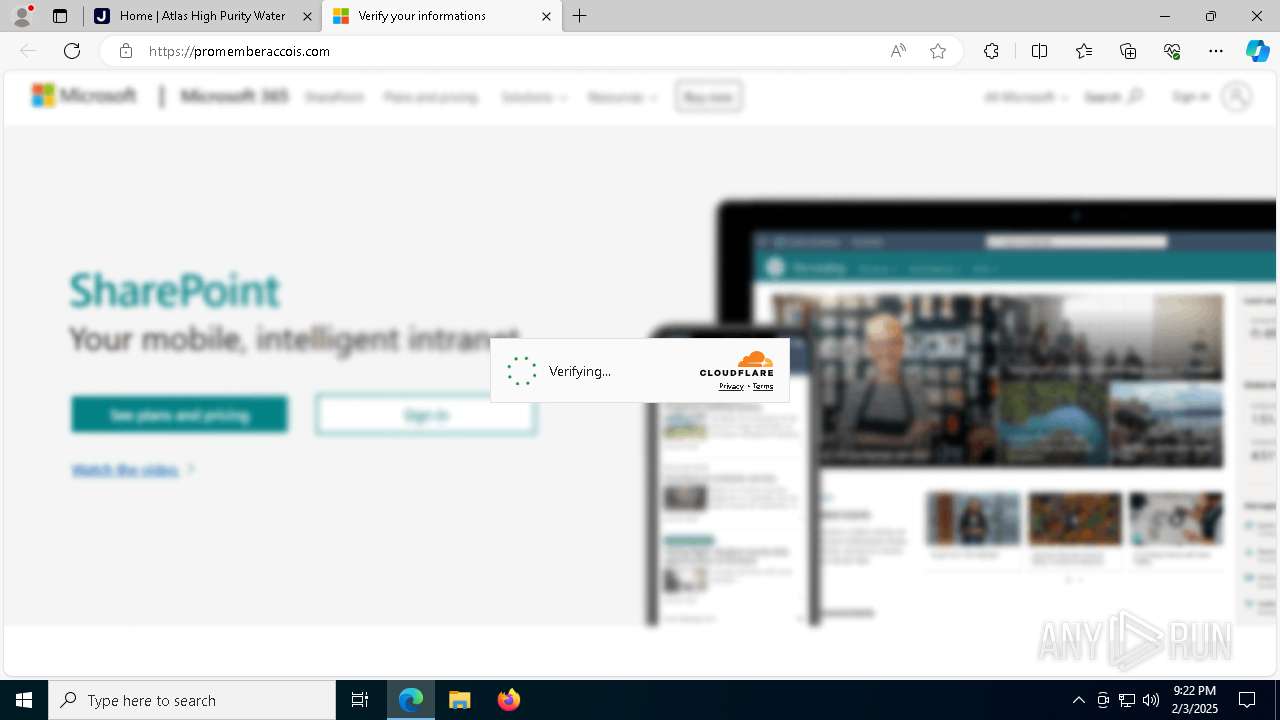Open Microsoft Edge from taskbar

tap(411, 700)
